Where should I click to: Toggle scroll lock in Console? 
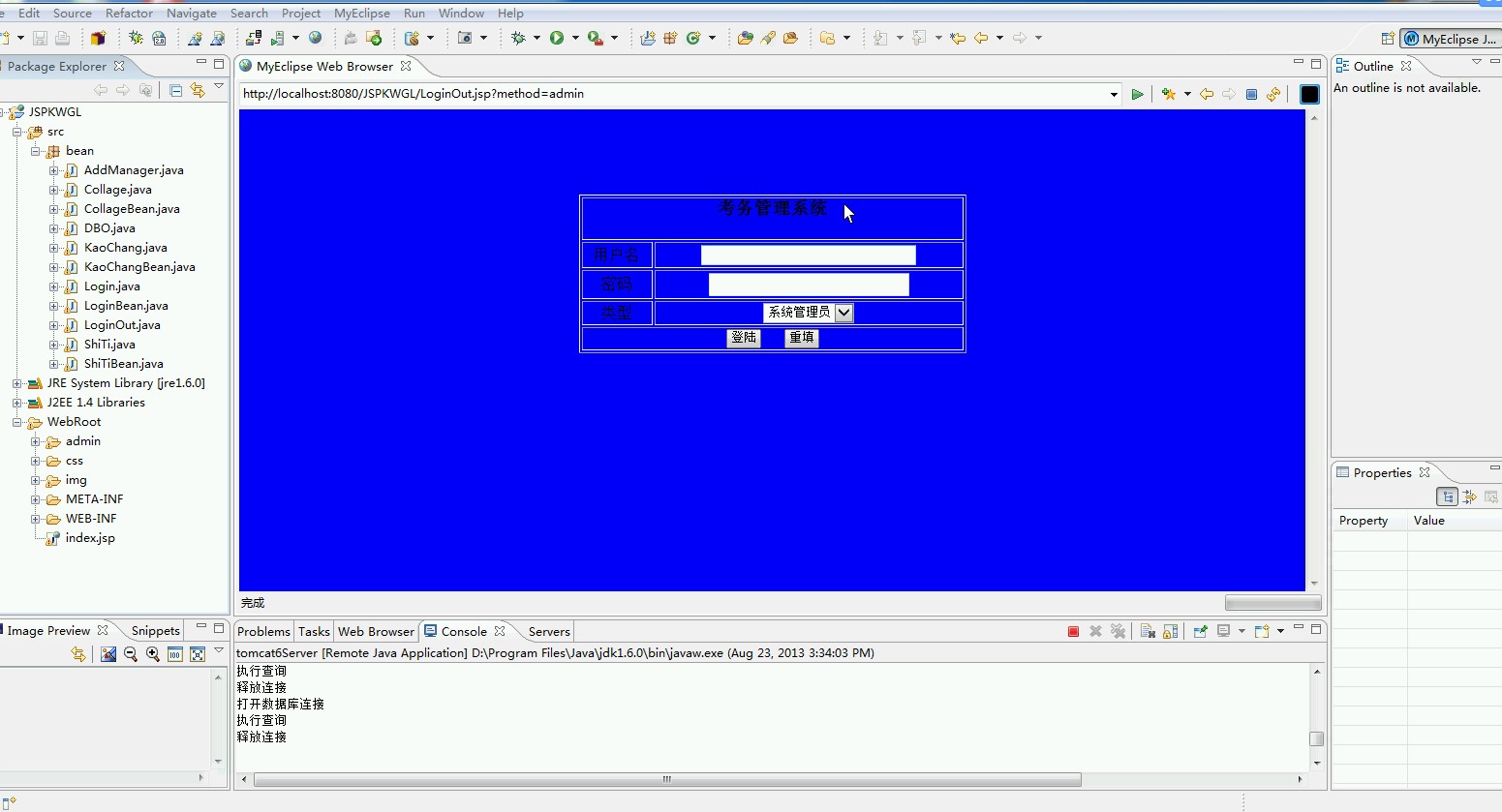pos(1170,631)
